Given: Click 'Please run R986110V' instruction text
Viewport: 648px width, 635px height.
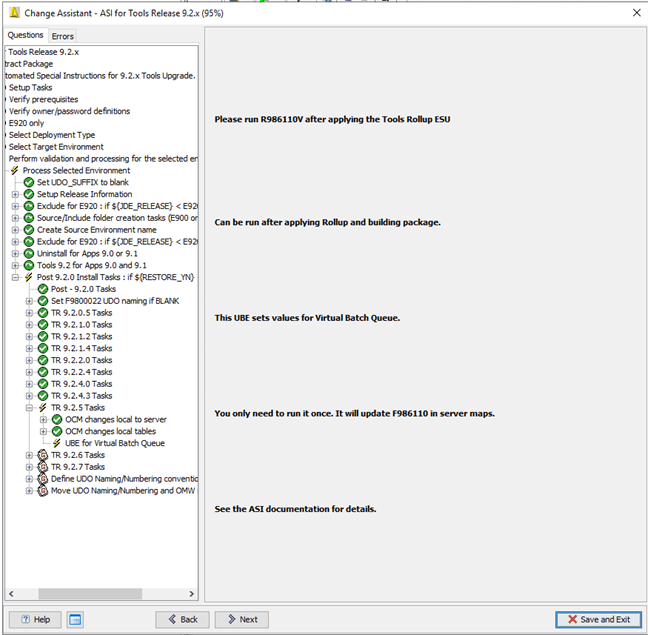Looking at the screenshot, I should [332, 119].
